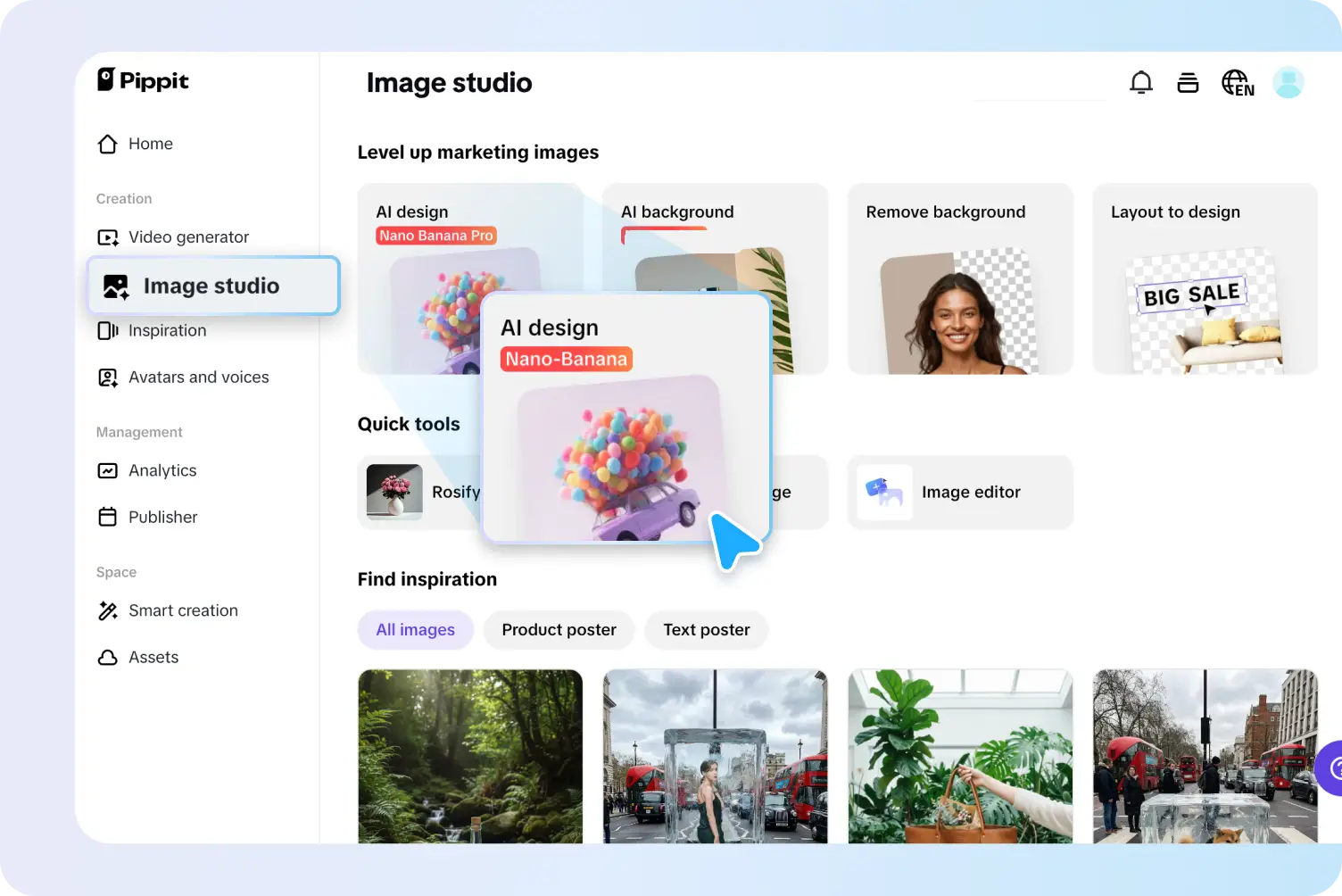Expand the credits/subscription icon in top bar

[x=1188, y=82]
